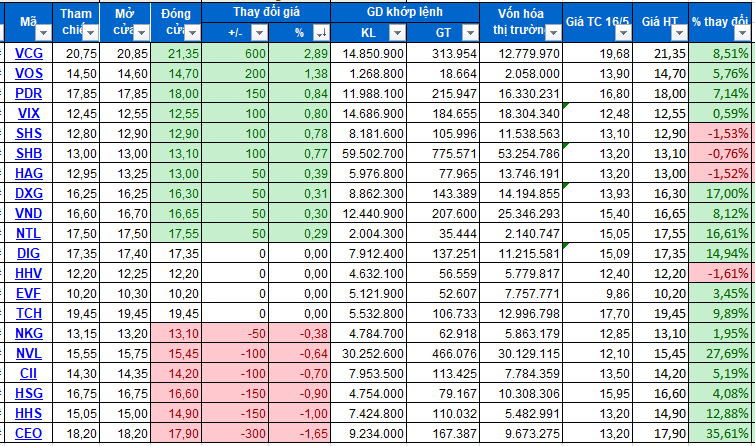
Task: Select DIG Giá TC cell 15,09
Action: [598, 254]
